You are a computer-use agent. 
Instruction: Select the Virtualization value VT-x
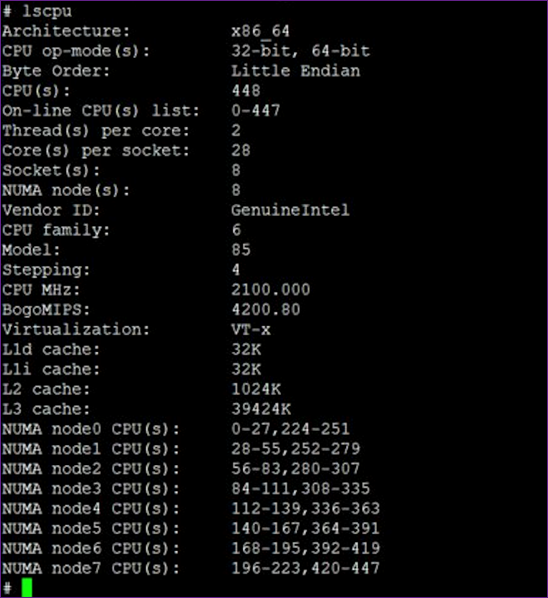251,330
